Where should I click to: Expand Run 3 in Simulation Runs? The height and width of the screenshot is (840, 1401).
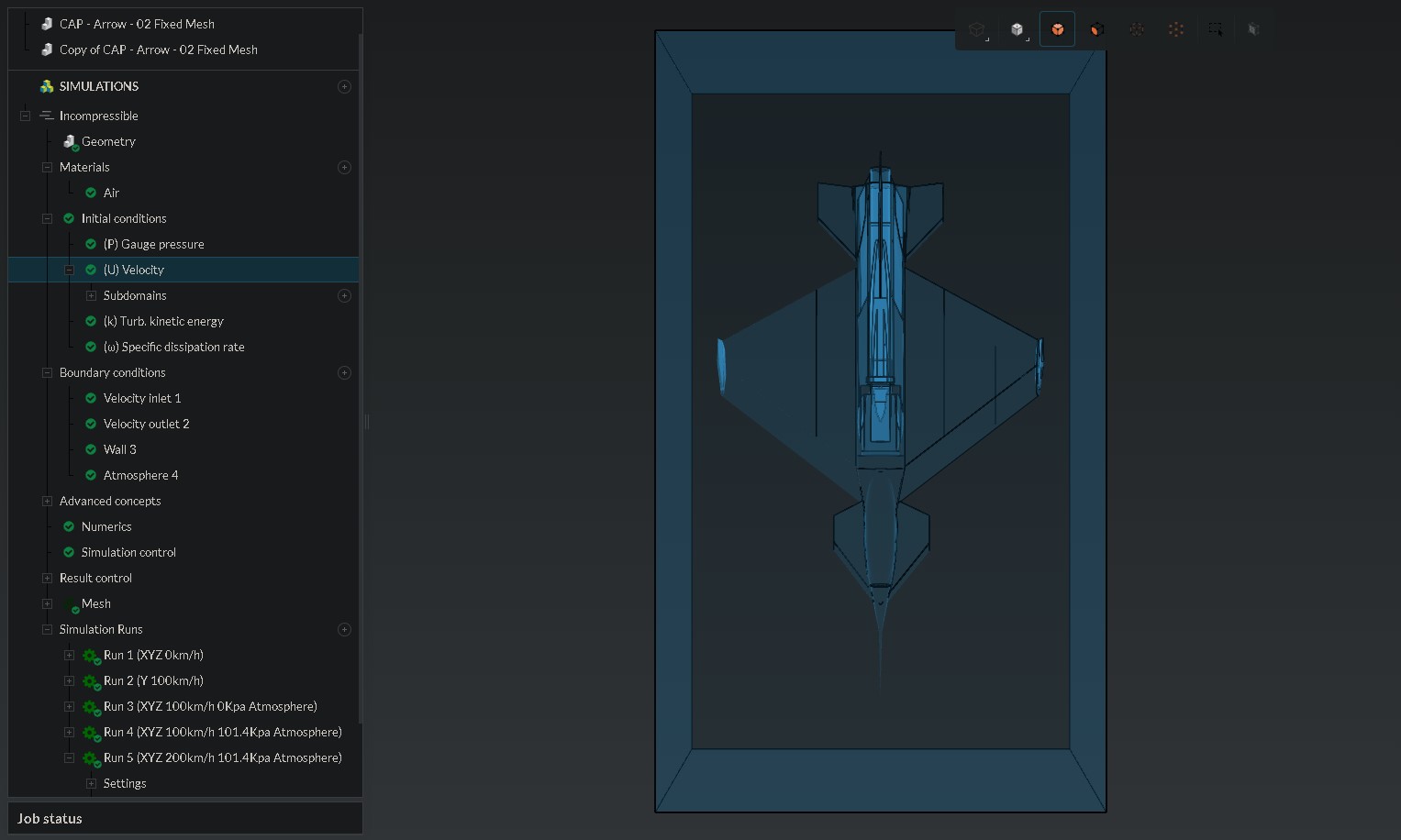(x=69, y=706)
